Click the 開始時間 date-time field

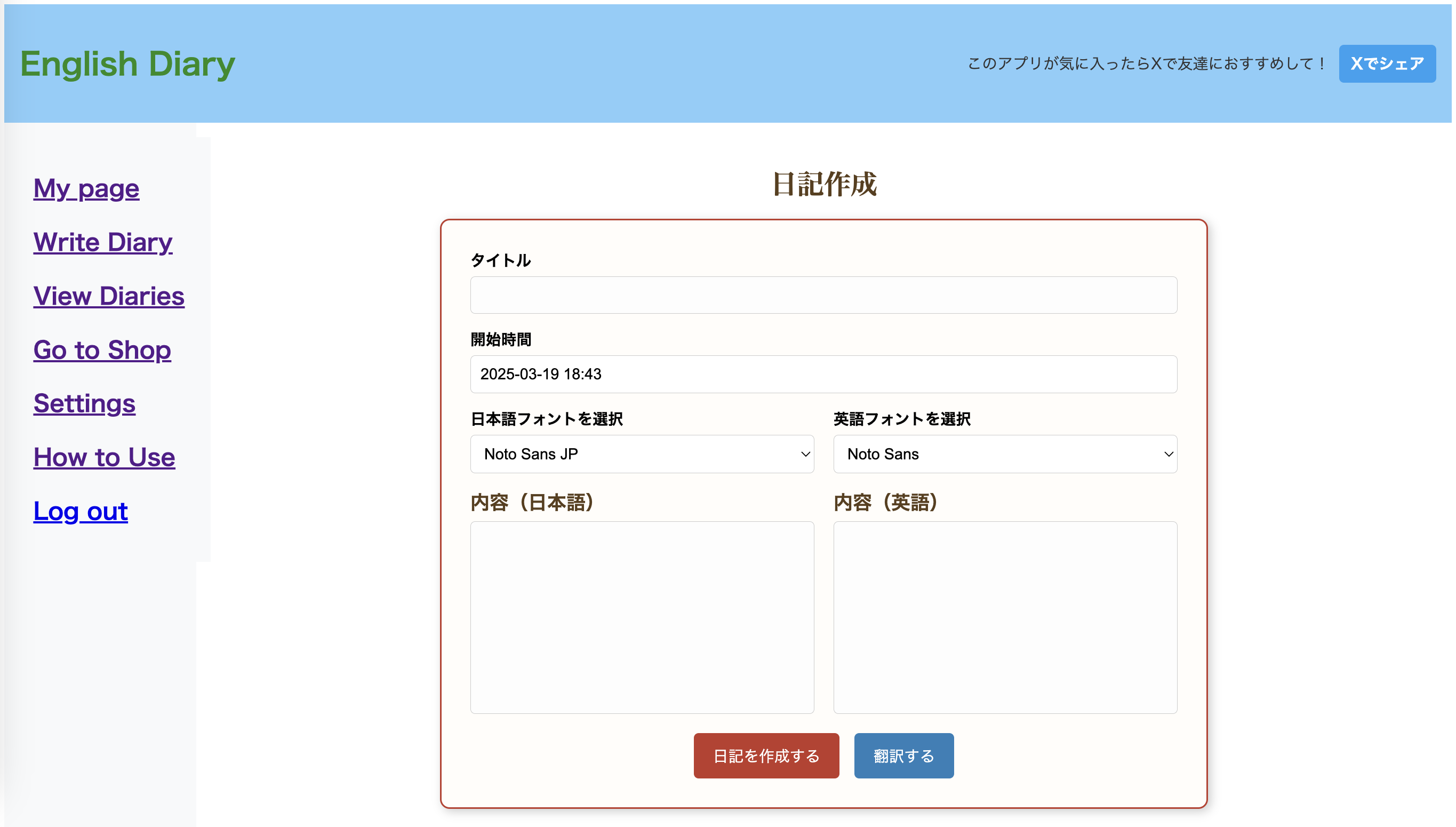click(x=823, y=375)
